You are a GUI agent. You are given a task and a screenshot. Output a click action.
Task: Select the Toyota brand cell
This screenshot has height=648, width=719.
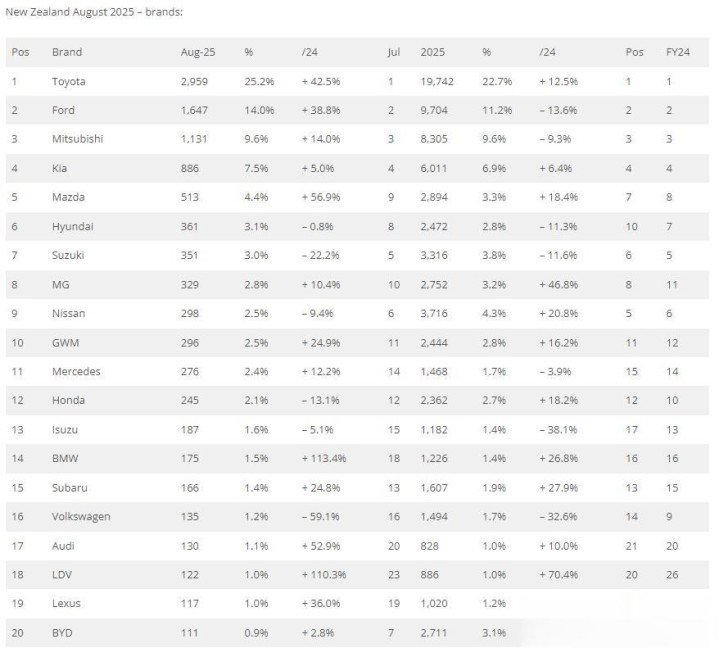point(69,81)
